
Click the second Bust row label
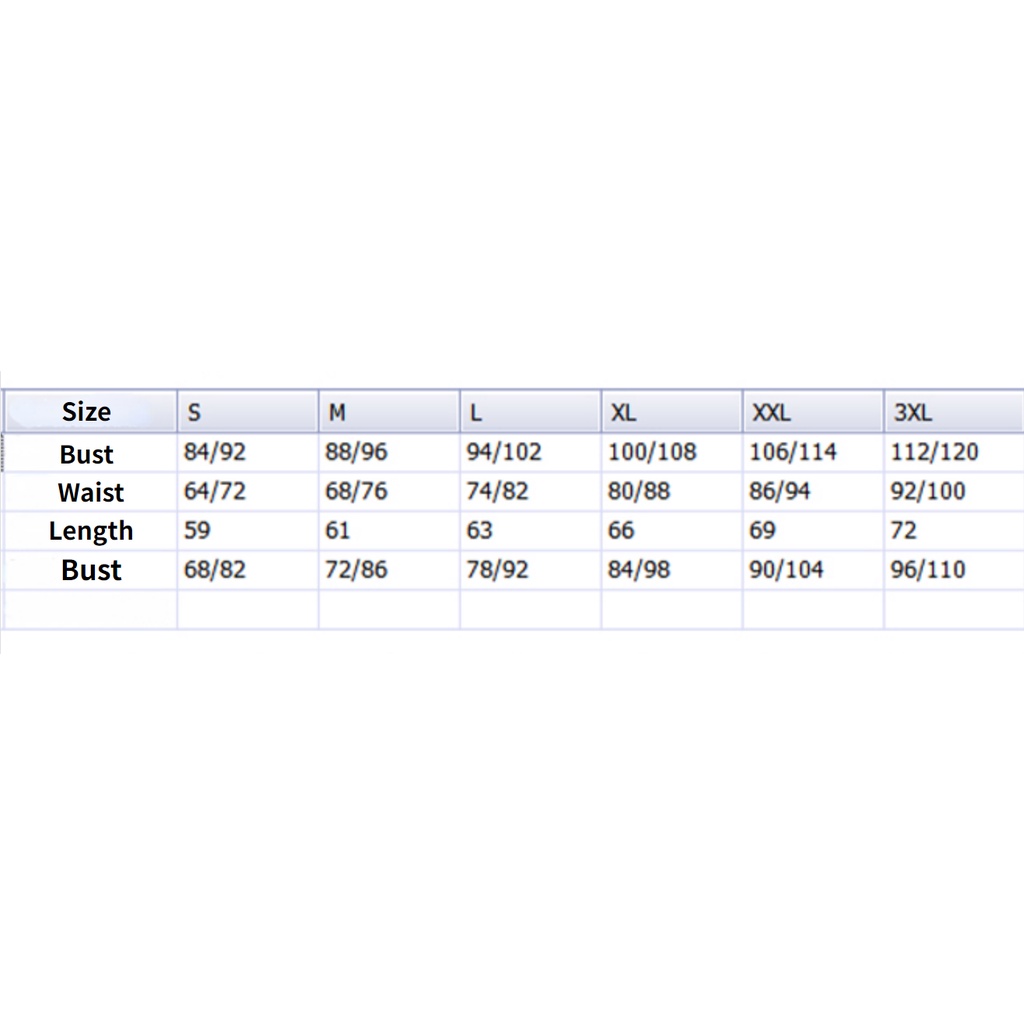click(91, 570)
